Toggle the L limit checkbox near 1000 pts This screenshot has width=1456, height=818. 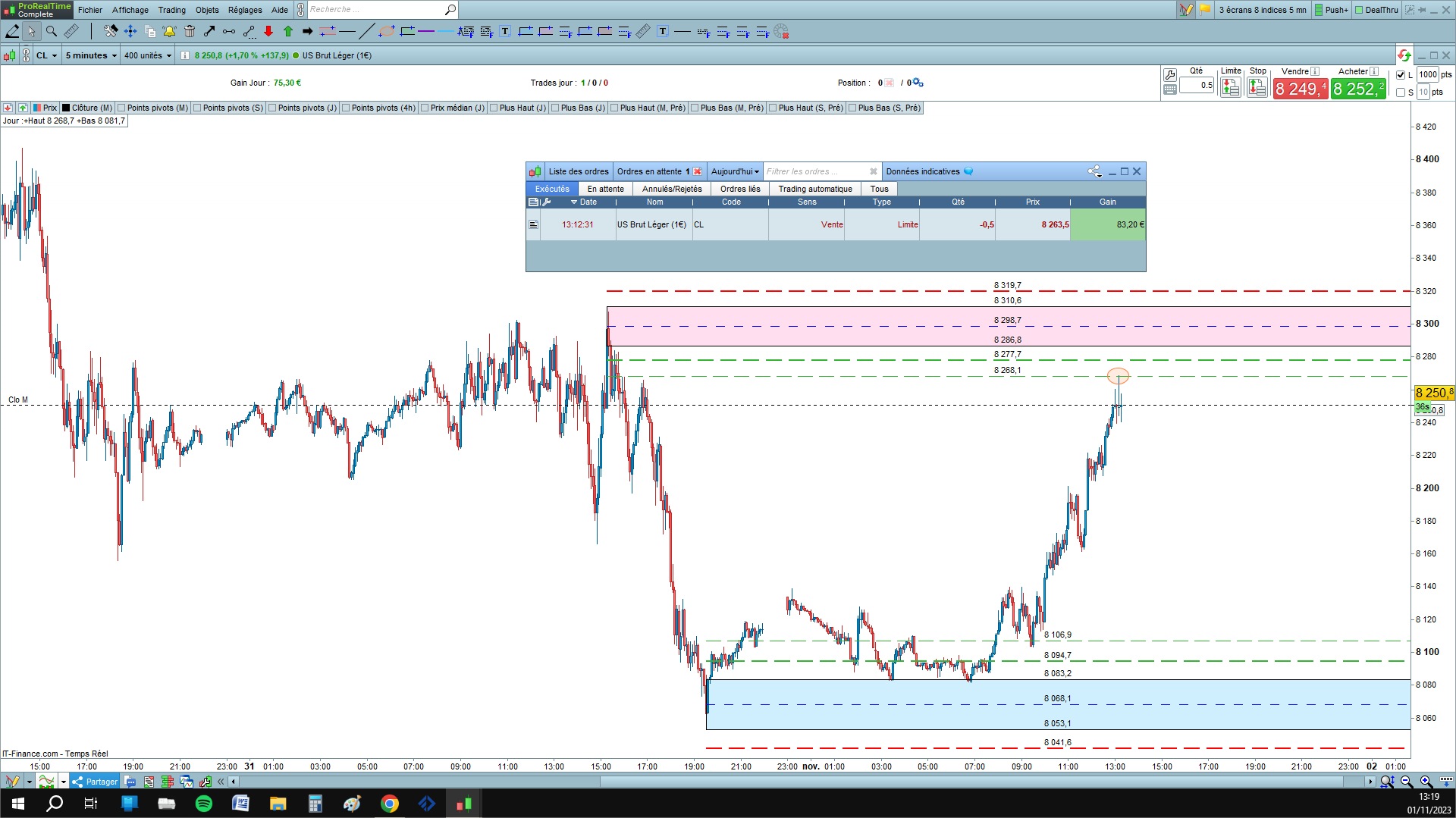click(1401, 75)
